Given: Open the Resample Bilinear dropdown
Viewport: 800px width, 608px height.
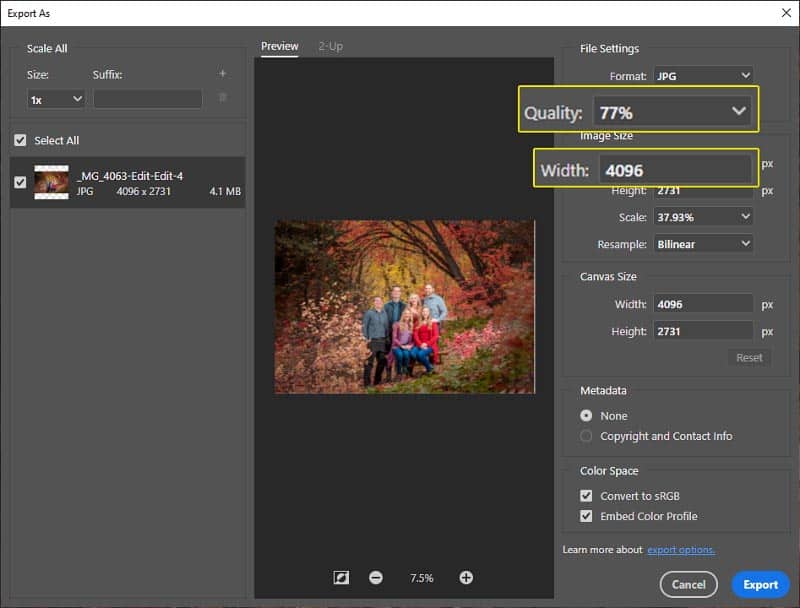Looking at the screenshot, I should pyautogui.click(x=703, y=244).
